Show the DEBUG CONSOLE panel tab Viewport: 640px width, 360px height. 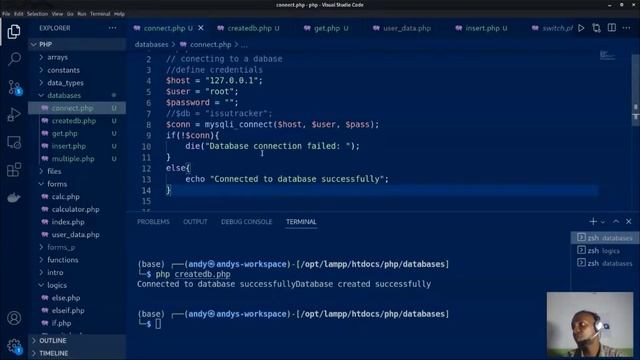pyautogui.click(x=247, y=222)
